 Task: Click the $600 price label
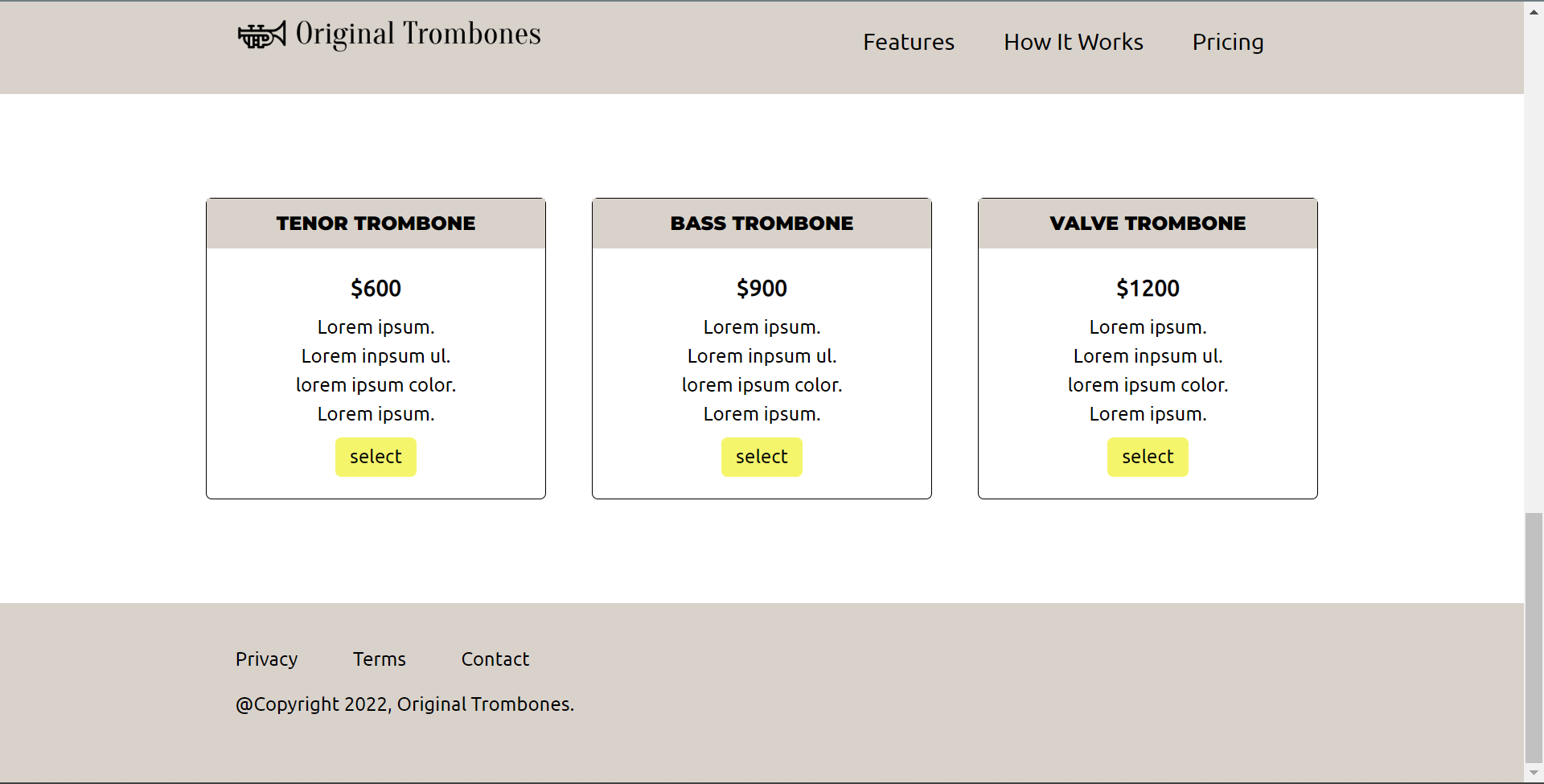[376, 288]
